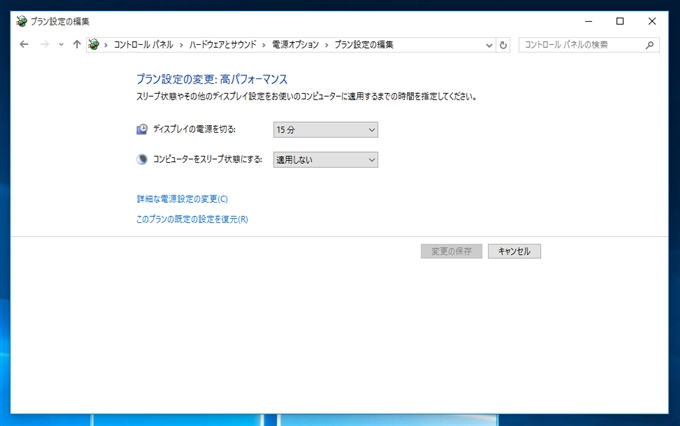
Task: Open 電源オプション in the breadcrumb
Action: click(295, 45)
